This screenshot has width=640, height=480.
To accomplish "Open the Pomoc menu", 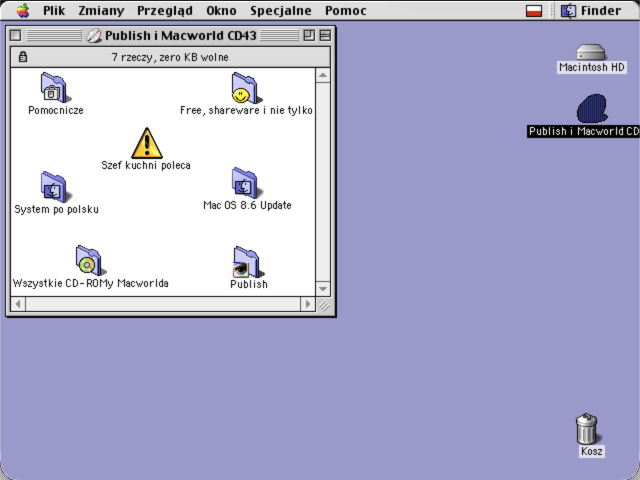I will (346, 11).
